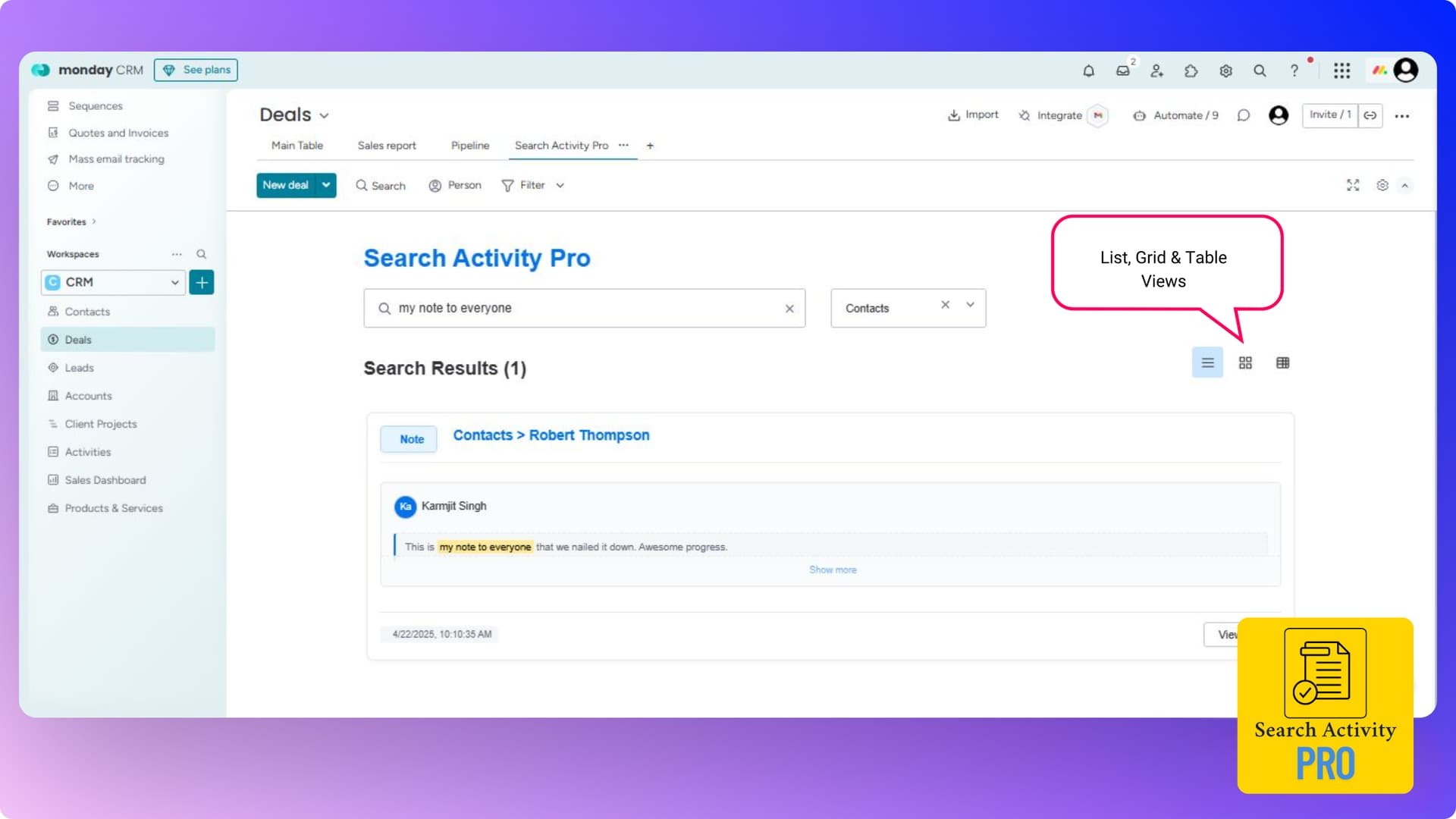
Task: Click the fullscreen expand icon
Action: pos(1353,185)
